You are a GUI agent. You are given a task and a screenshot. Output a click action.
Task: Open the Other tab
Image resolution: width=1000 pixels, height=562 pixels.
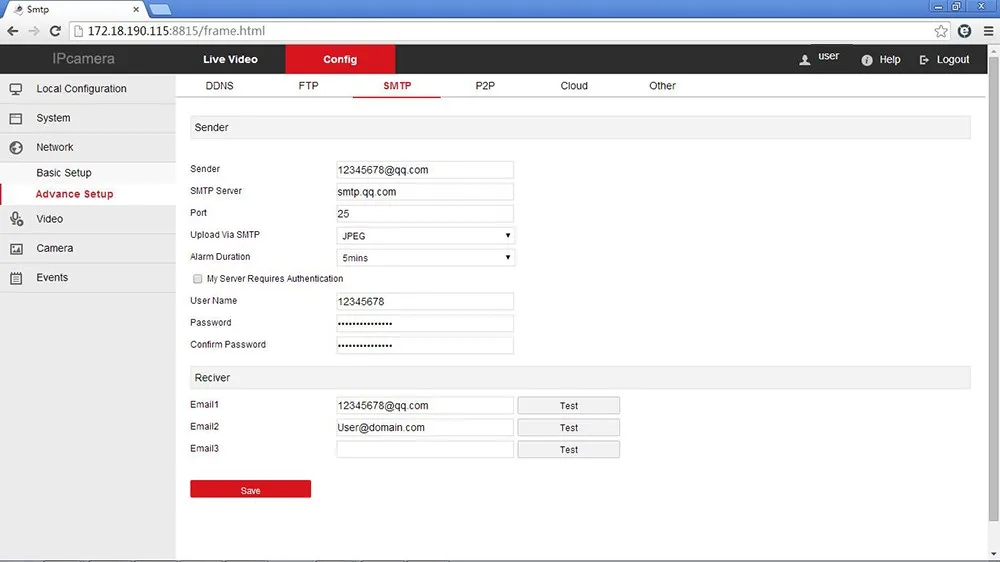(x=662, y=85)
